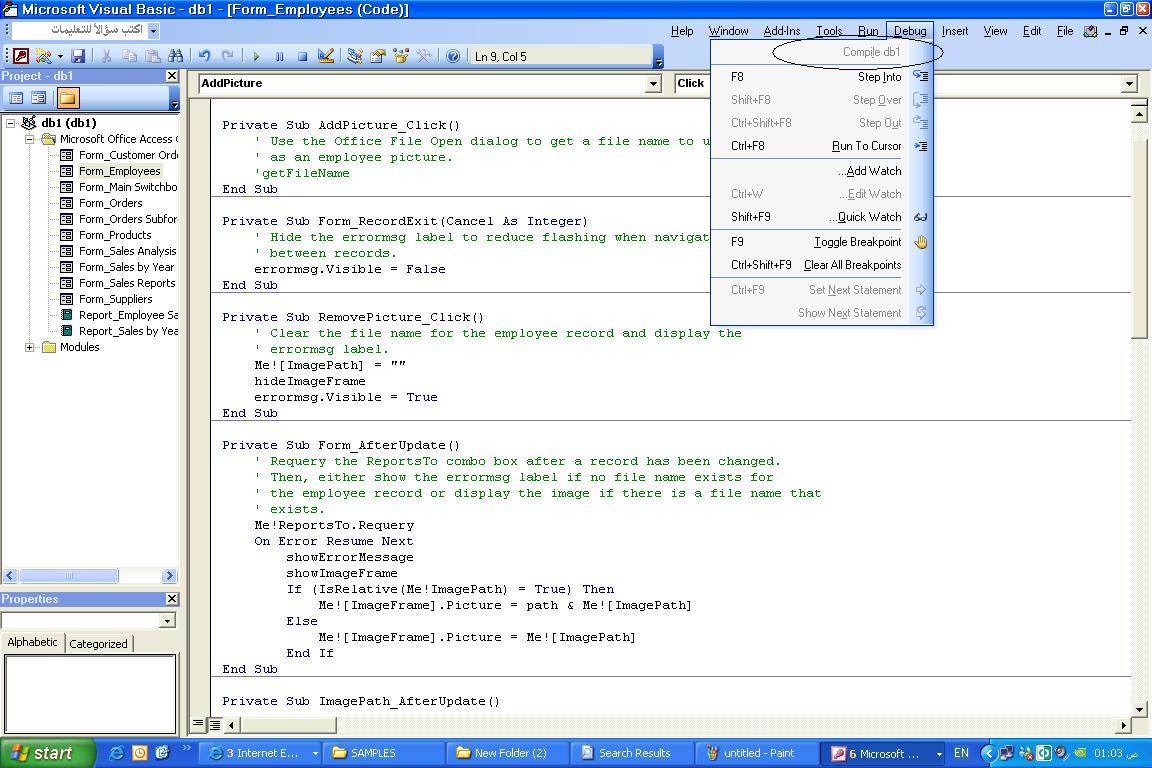The image size is (1152, 768).
Task: Click the Break pause icon
Action: (279, 56)
